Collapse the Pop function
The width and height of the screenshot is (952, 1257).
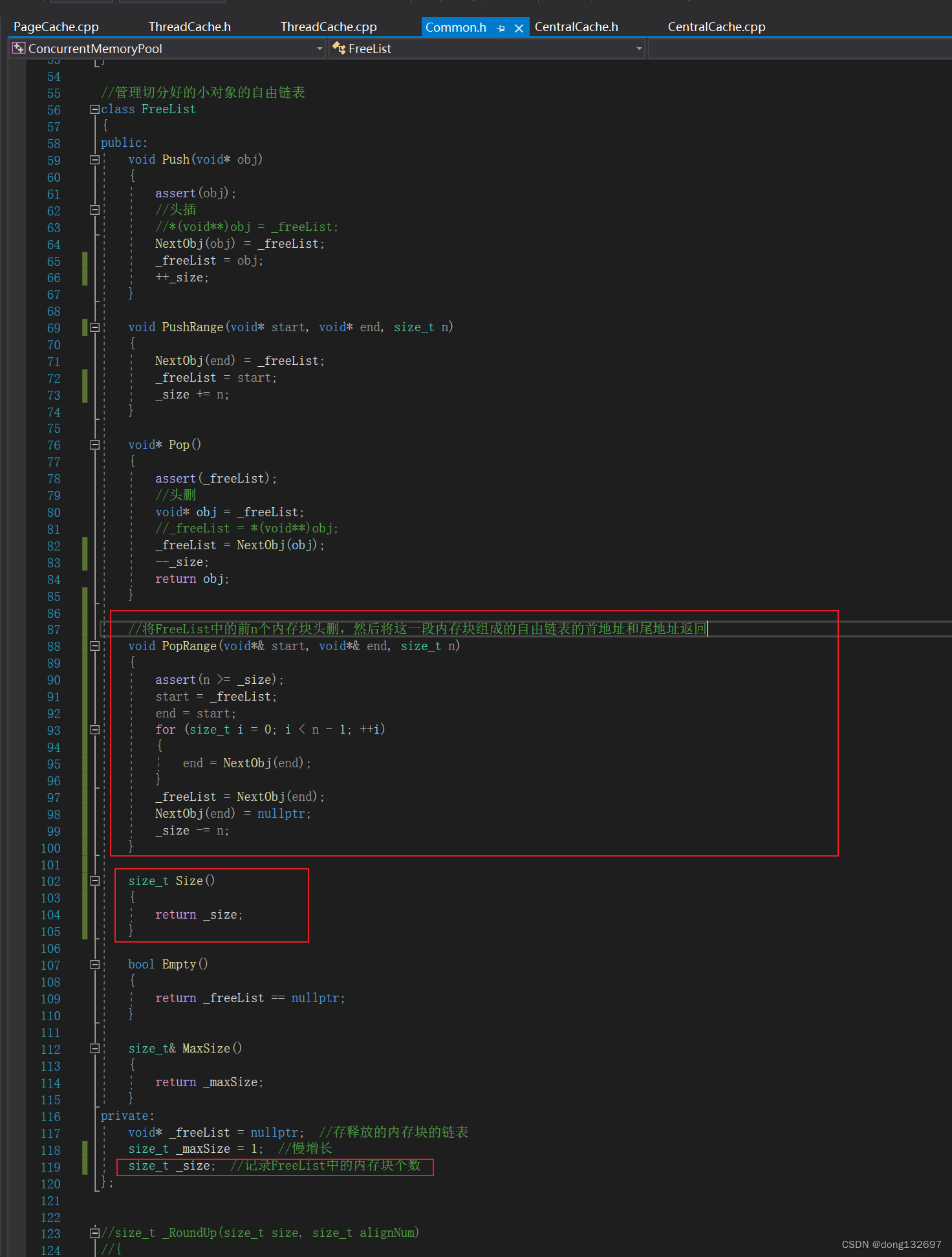click(94, 445)
